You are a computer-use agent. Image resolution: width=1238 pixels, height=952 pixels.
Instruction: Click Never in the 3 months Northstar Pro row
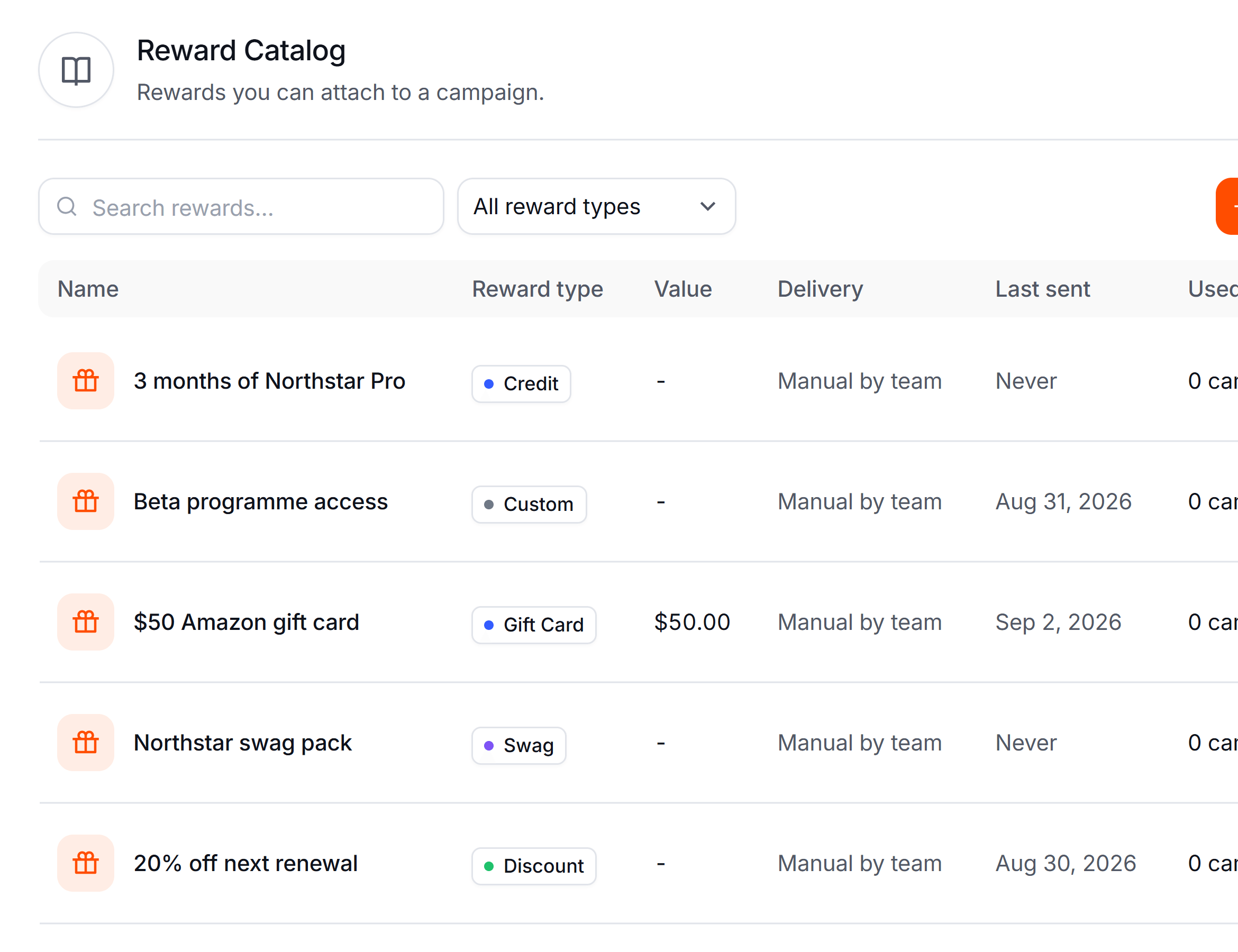[x=1026, y=381]
